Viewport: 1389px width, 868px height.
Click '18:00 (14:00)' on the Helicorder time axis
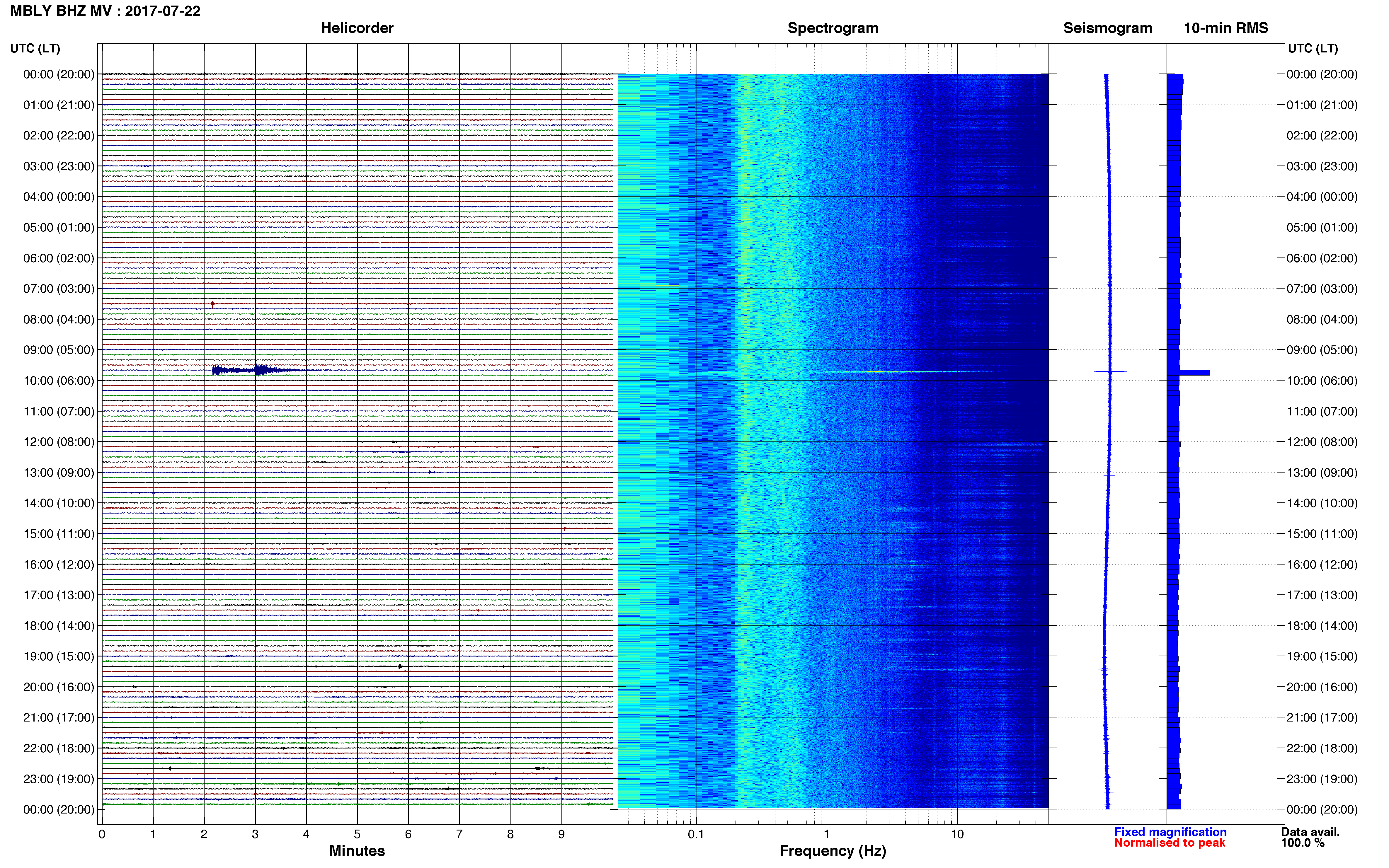pos(59,626)
